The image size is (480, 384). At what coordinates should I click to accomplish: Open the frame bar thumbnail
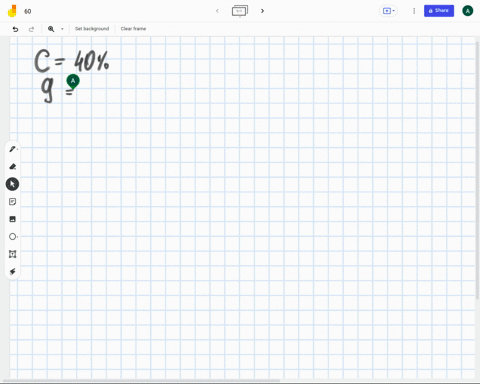pyautogui.click(x=240, y=11)
